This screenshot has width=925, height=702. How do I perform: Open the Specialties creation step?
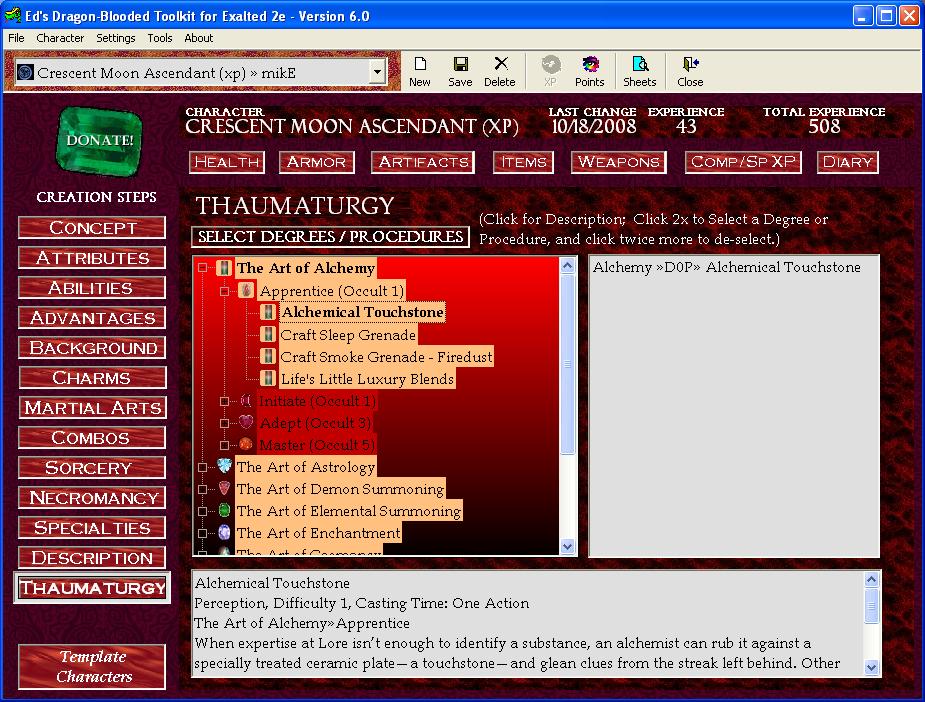pos(92,528)
